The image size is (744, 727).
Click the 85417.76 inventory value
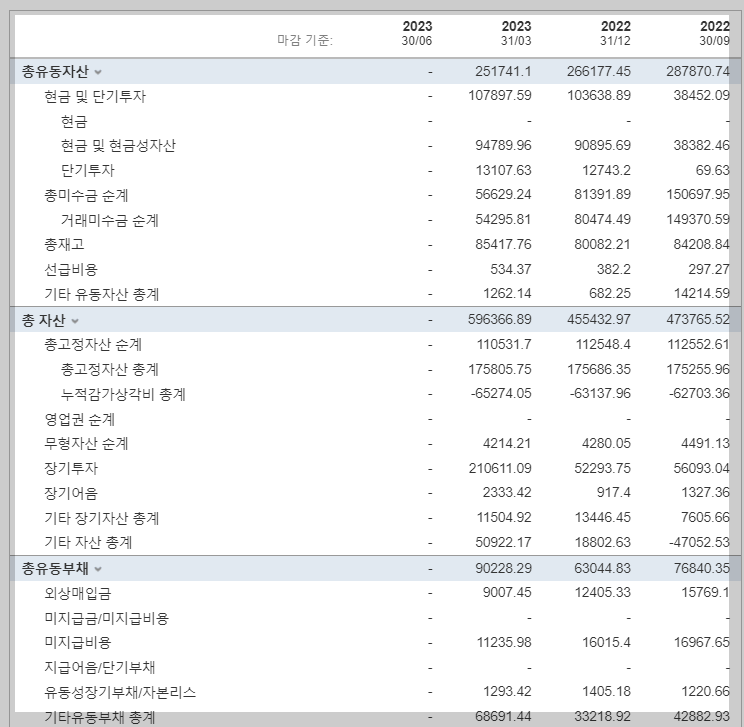click(x=503, y=244)
